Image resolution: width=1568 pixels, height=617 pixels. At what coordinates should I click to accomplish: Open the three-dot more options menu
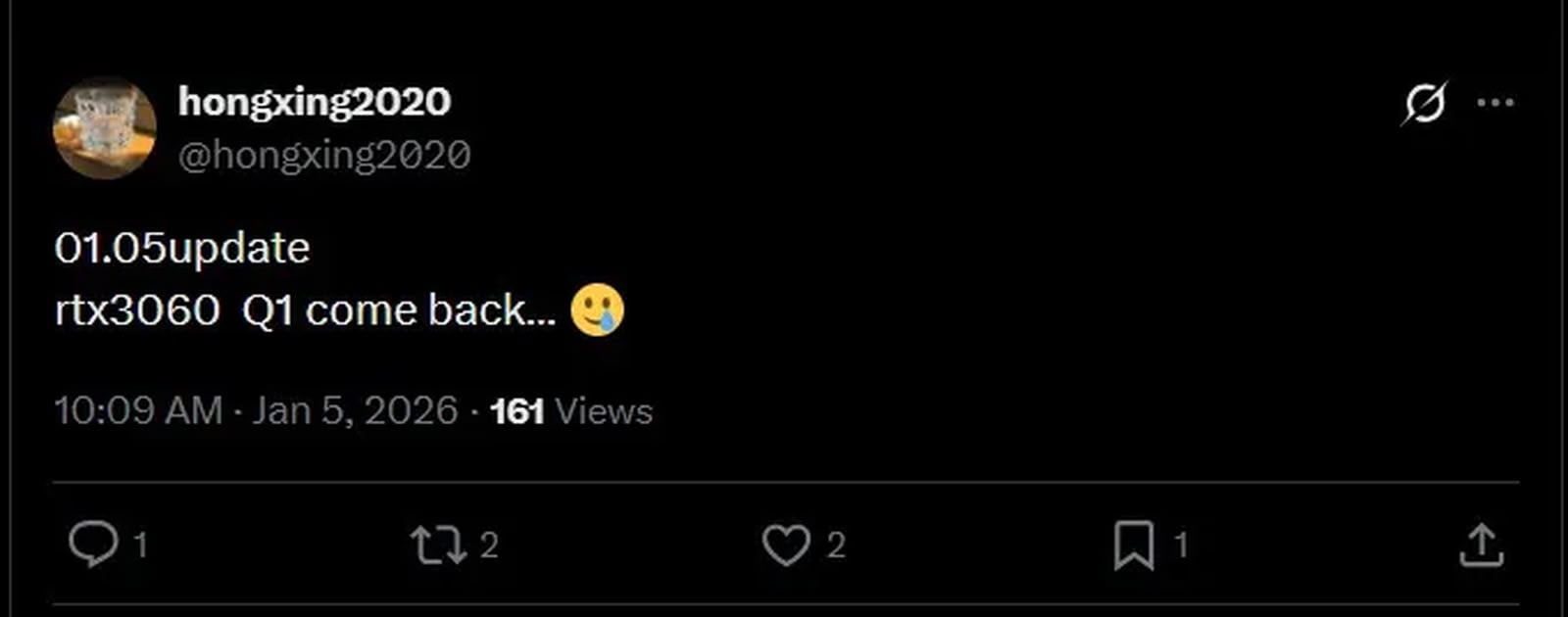(x=1494, y=103)
